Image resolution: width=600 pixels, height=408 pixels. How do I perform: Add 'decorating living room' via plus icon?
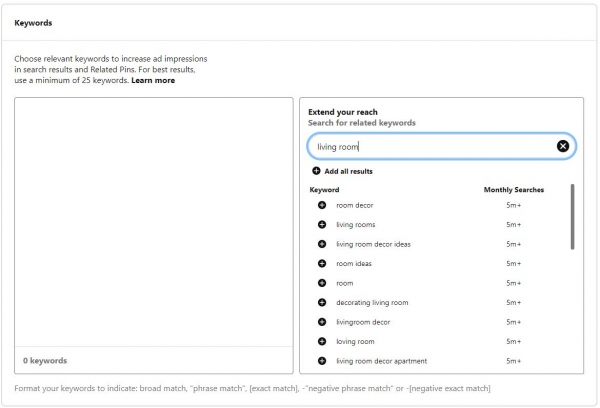click(x=322, y=302)
